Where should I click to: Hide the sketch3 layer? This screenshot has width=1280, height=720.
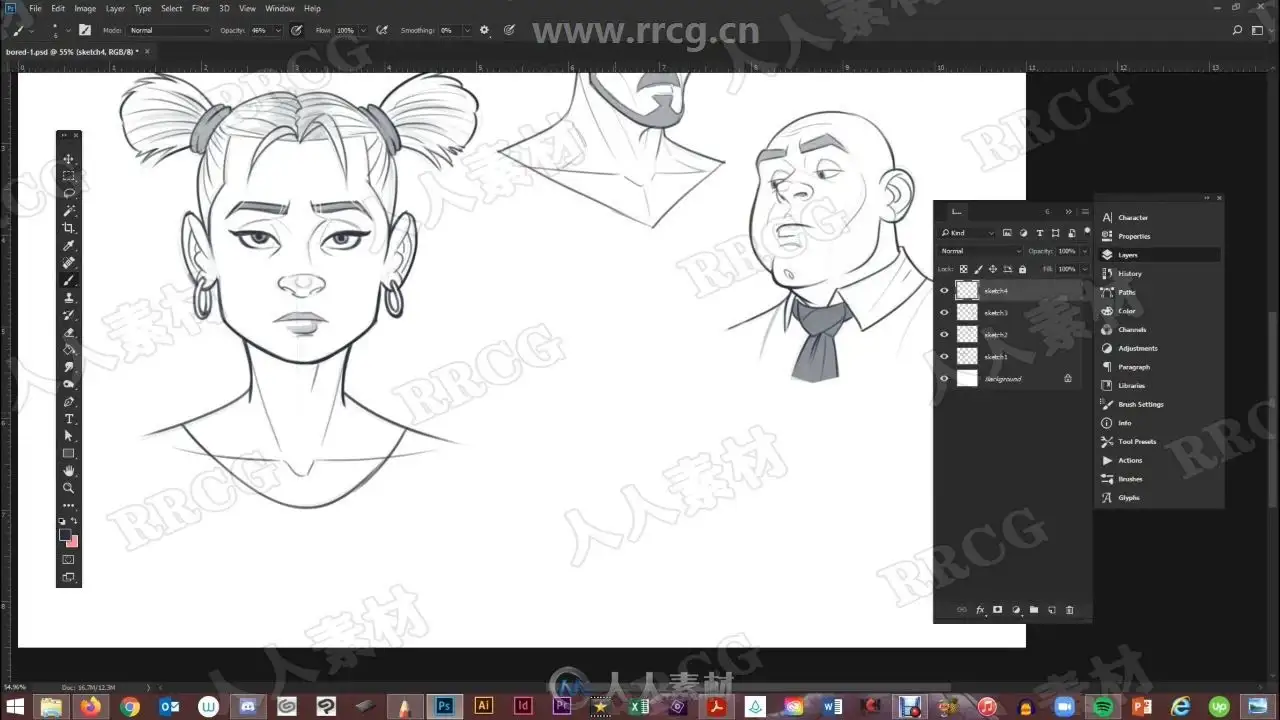tap(944, 313)
